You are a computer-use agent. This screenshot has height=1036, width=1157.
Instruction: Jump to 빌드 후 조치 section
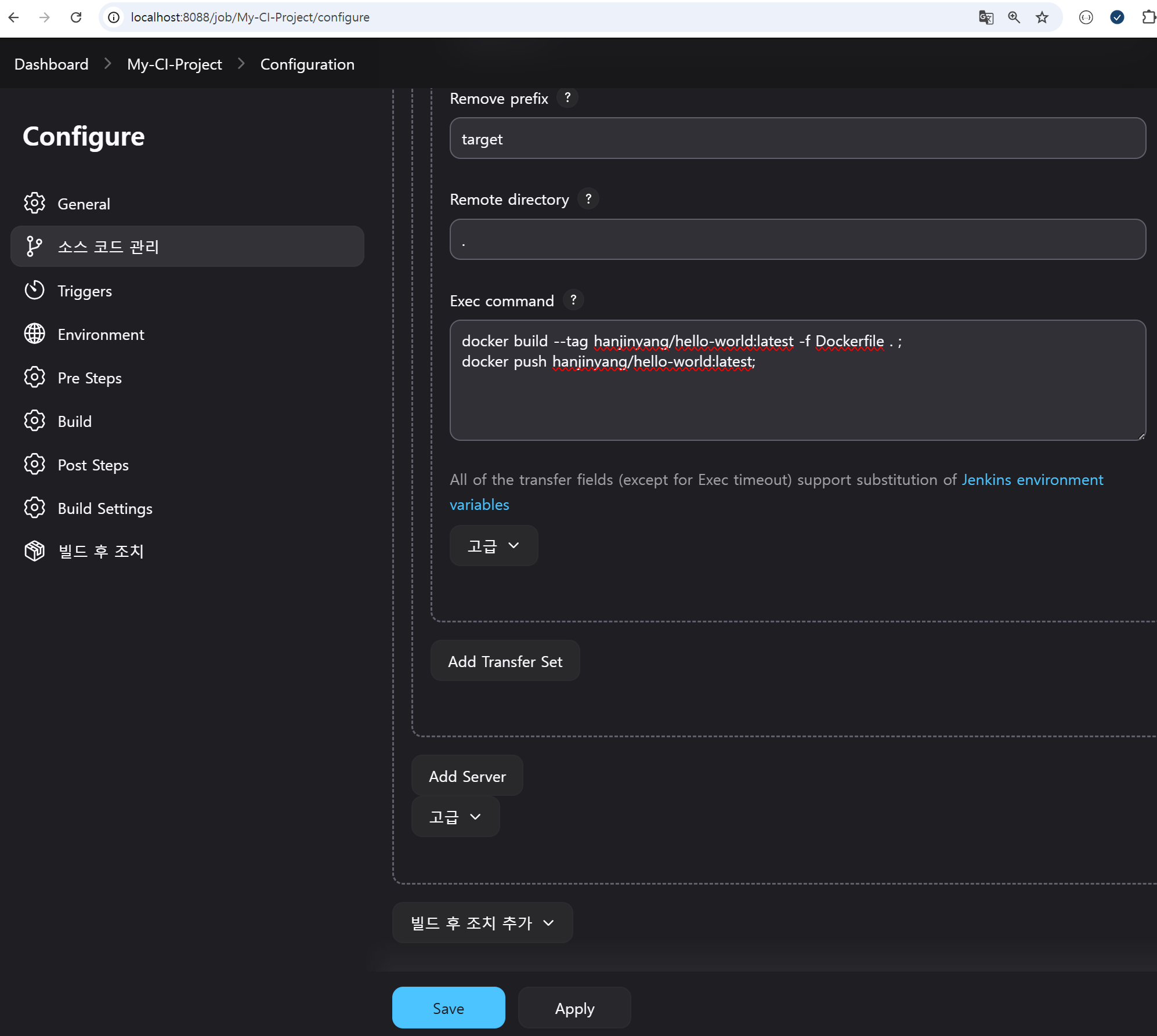point(100,551)
